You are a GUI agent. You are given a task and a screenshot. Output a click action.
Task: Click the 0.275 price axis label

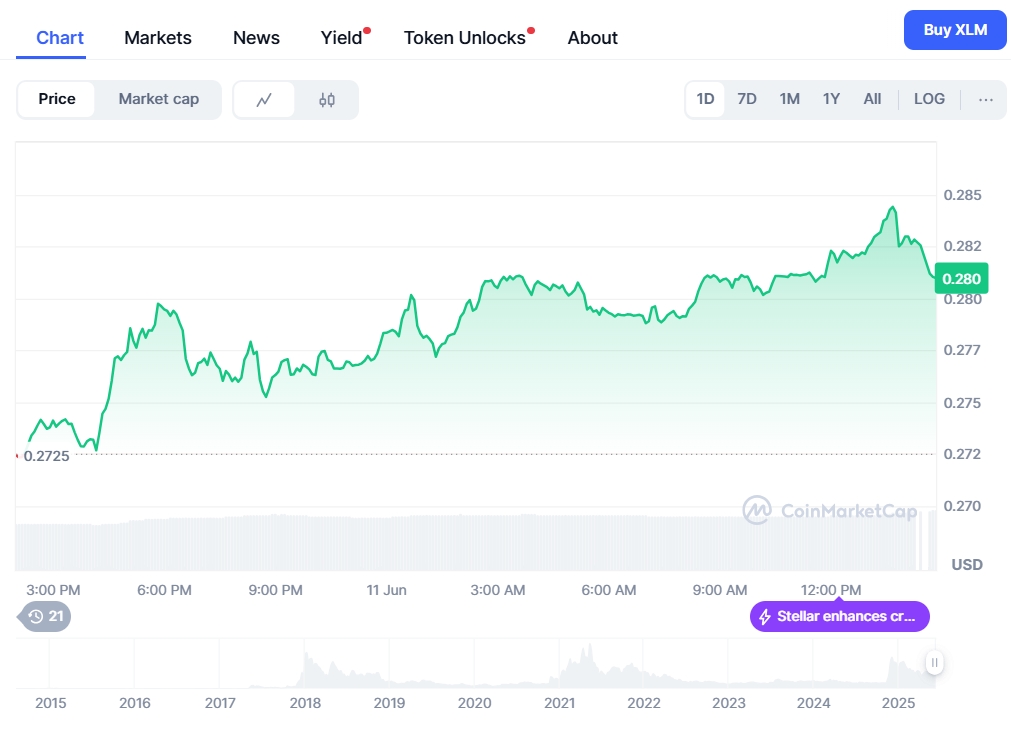pyautogui.click(x=963, y=403)
